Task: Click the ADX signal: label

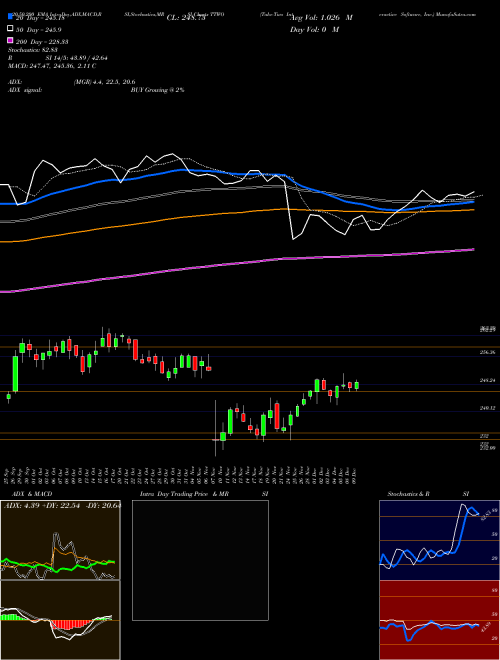Action: 25,90
